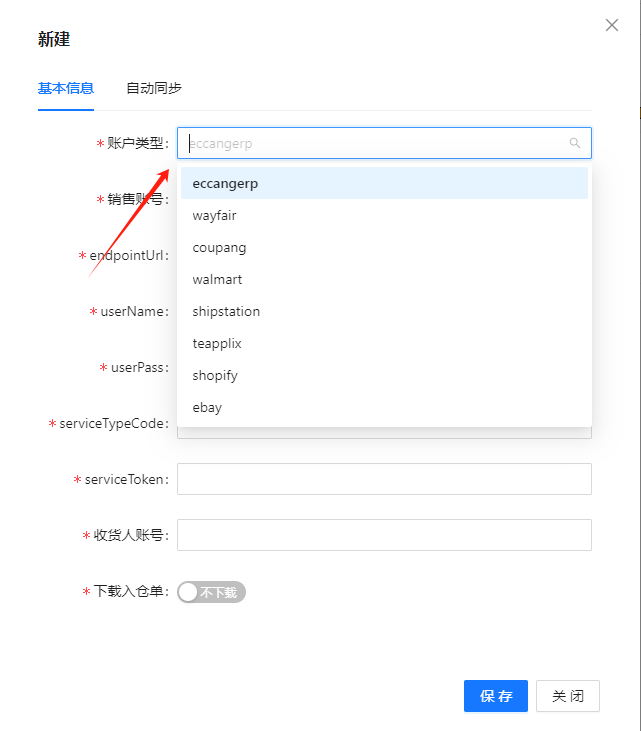The width and height of the screenshot is (641, 731).
Task: Pick shopify from the dropdown
Action: (x=384, y=375)
